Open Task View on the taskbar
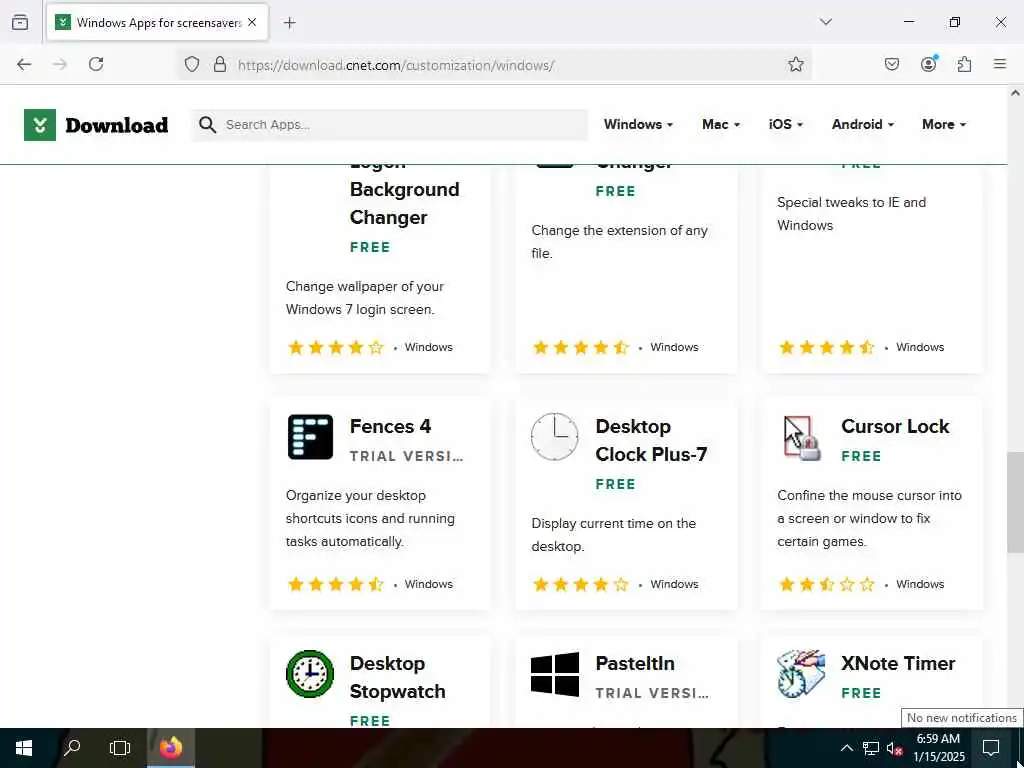 (x=120, y=748)
